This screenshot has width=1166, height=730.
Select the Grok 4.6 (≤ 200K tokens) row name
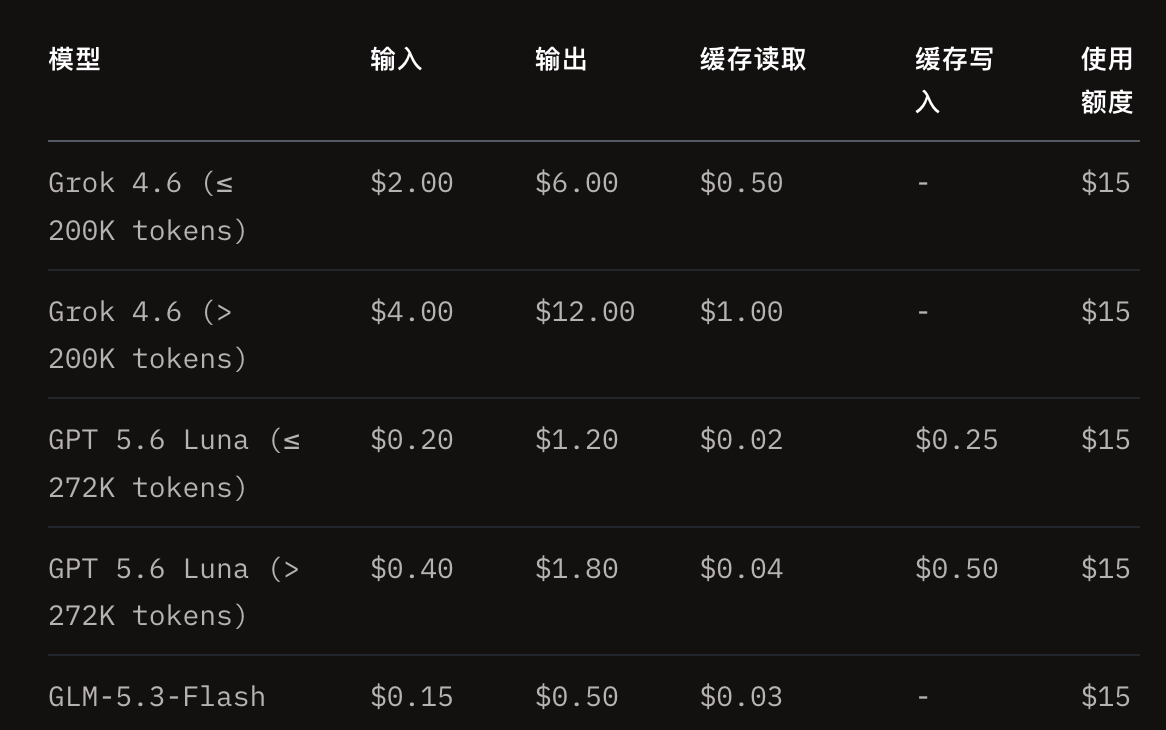[147, 207]
